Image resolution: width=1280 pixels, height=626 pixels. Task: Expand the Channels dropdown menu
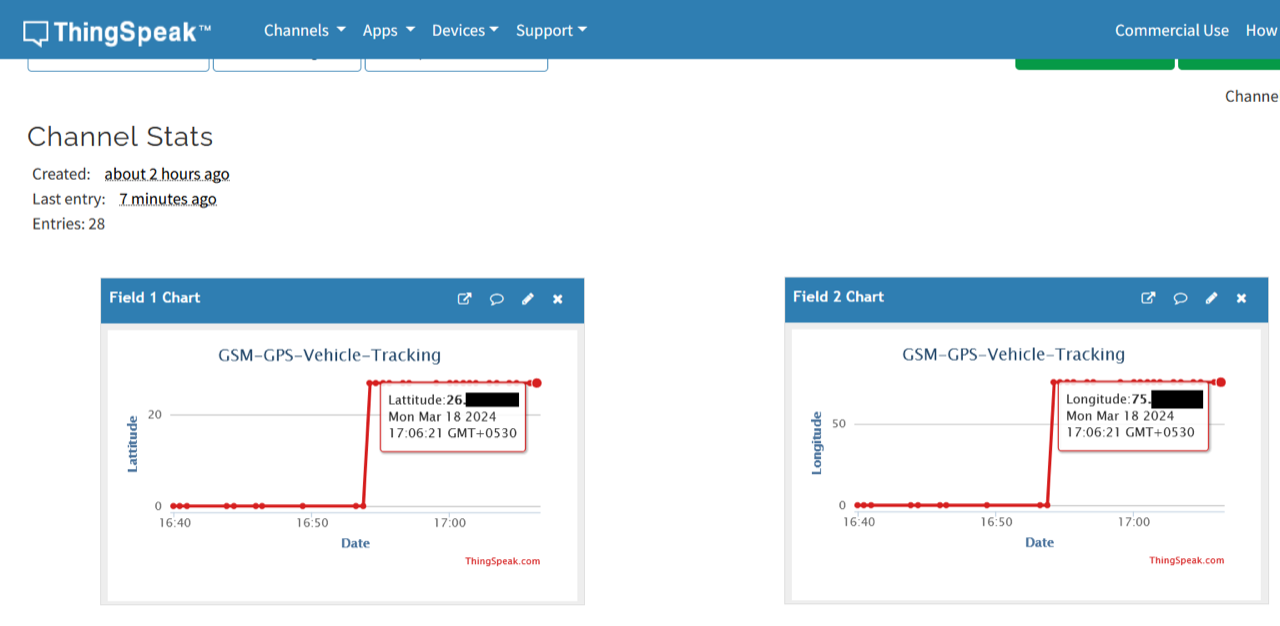coord(305,30)
